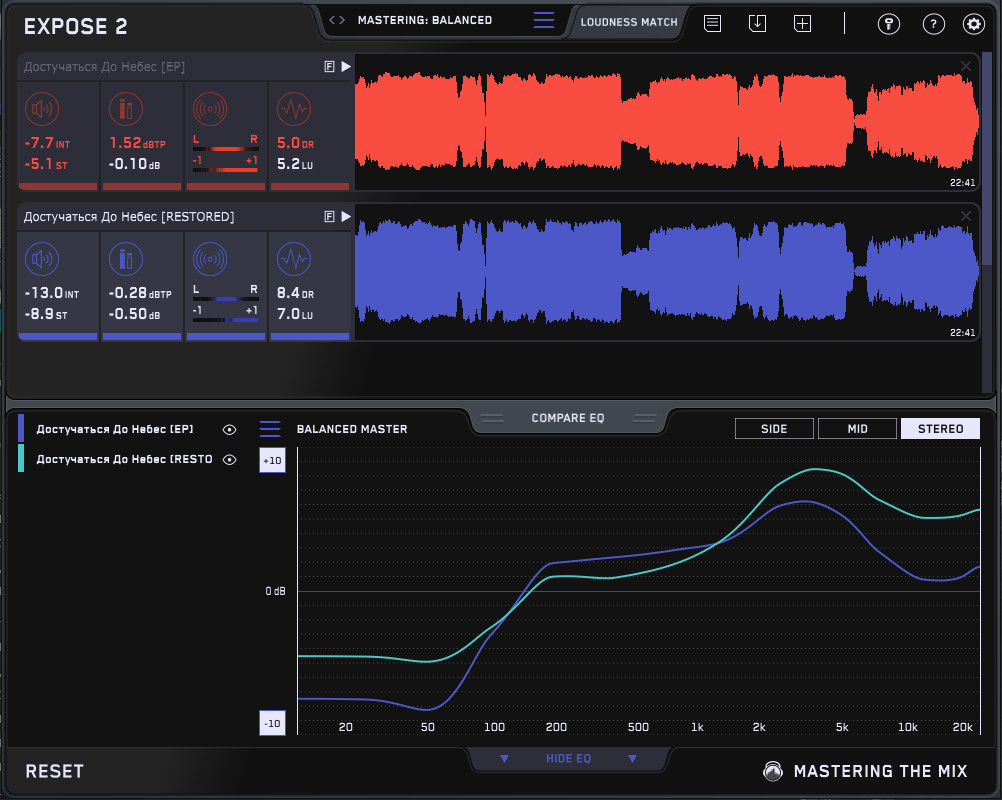Play the RESTORED track

[345, 216]
